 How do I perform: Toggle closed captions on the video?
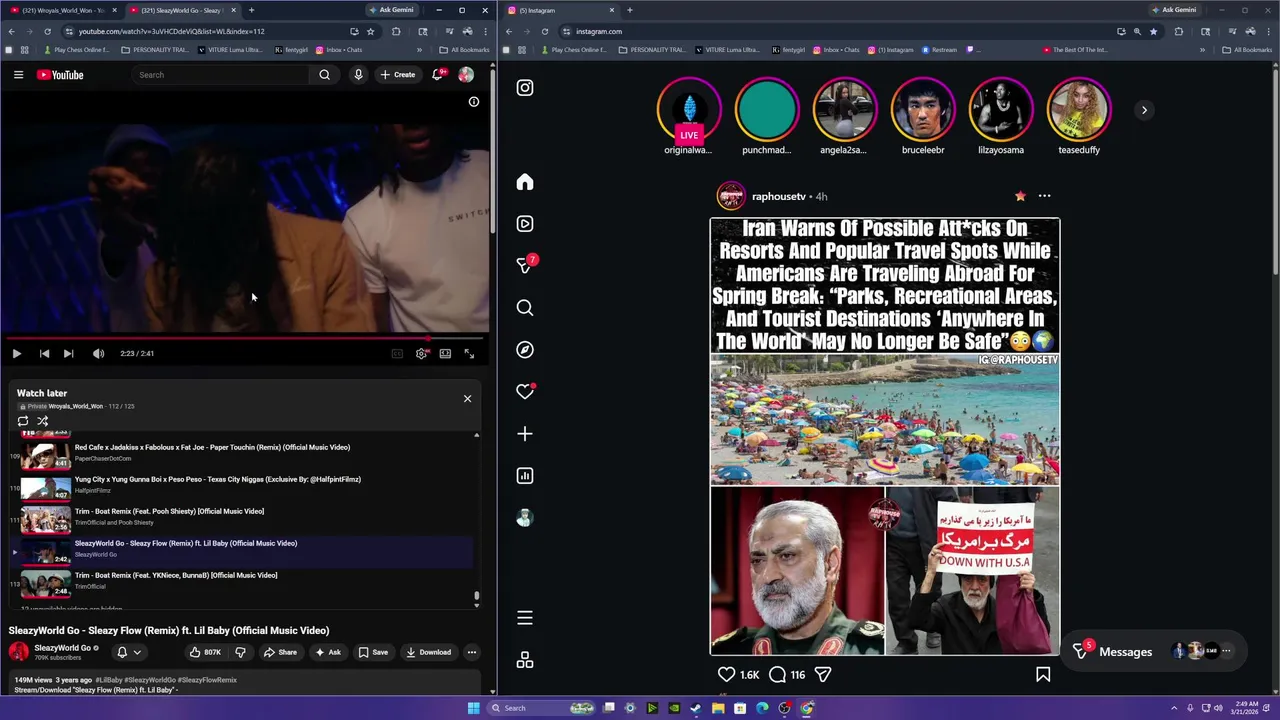tap(397, 353)
